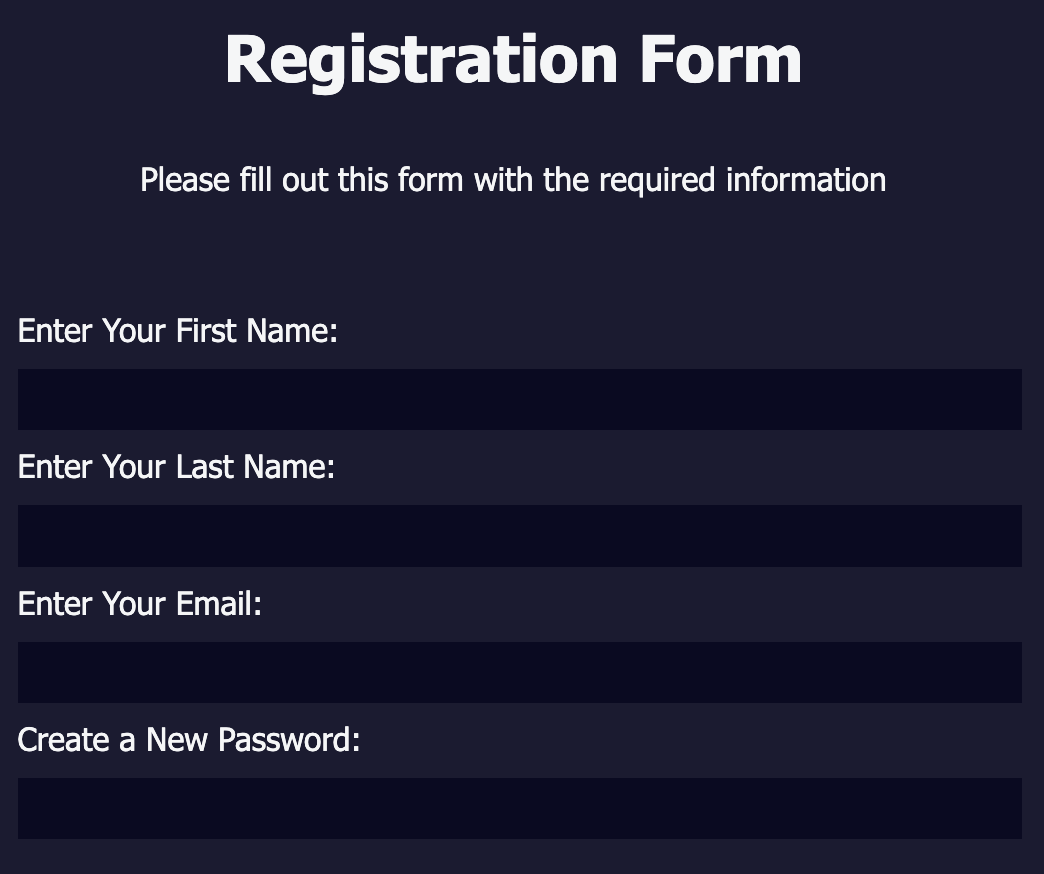Click the "Registration Form" heading
This screenshot has height=874, width=1044.
point(513,59)
